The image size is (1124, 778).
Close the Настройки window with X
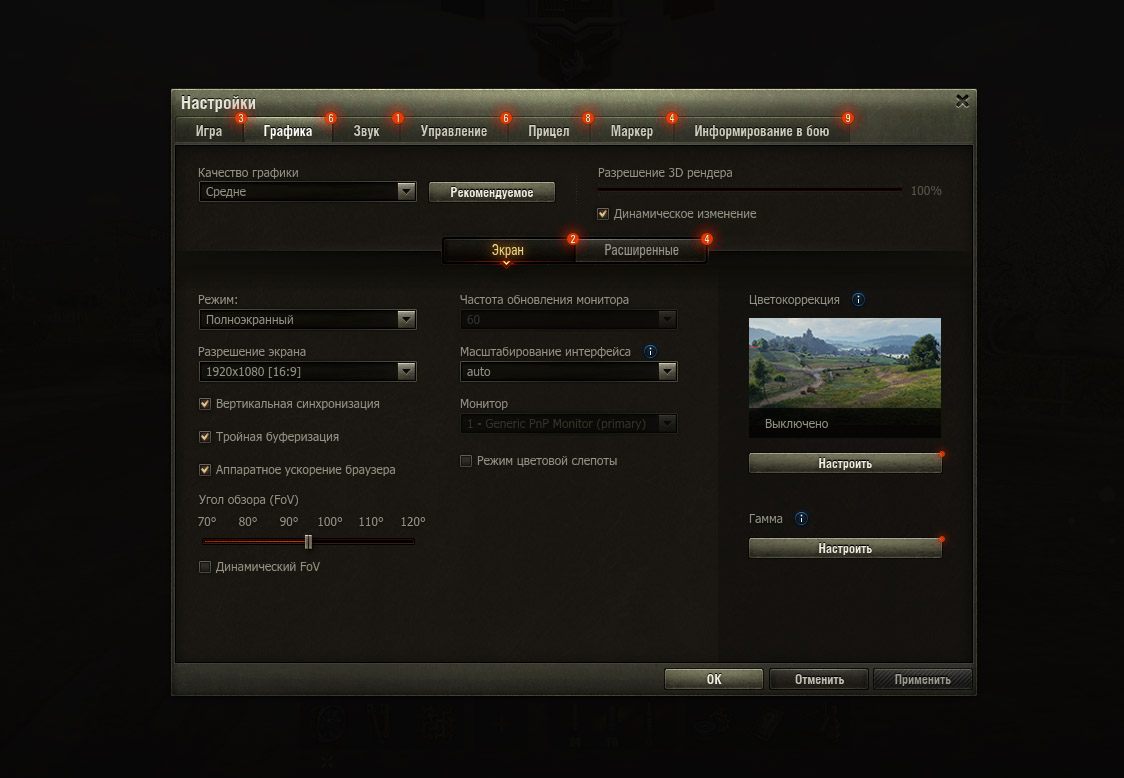tap(962, 101)
